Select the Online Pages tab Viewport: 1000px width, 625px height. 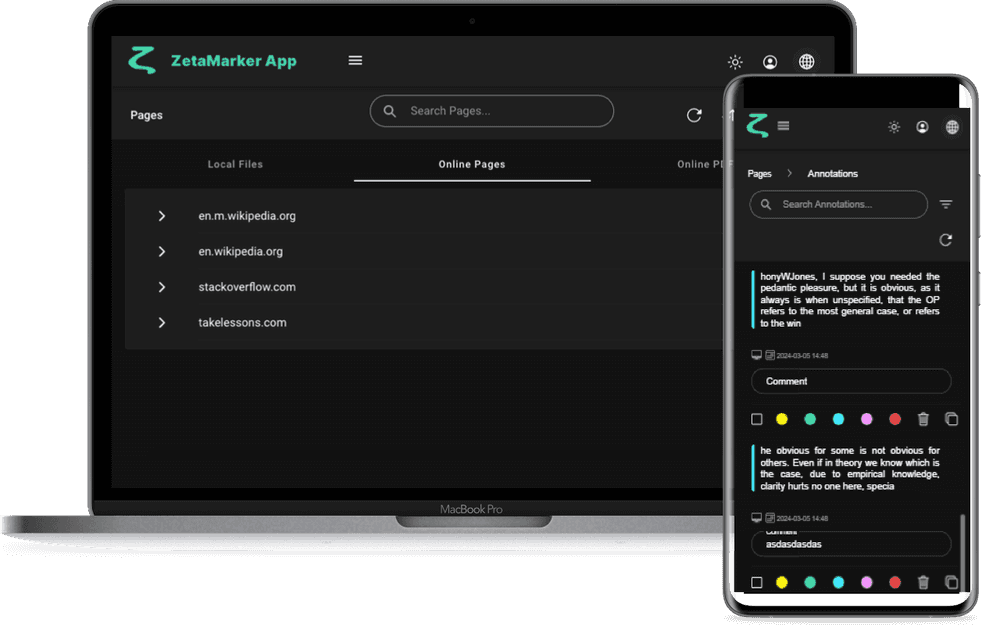472,164
